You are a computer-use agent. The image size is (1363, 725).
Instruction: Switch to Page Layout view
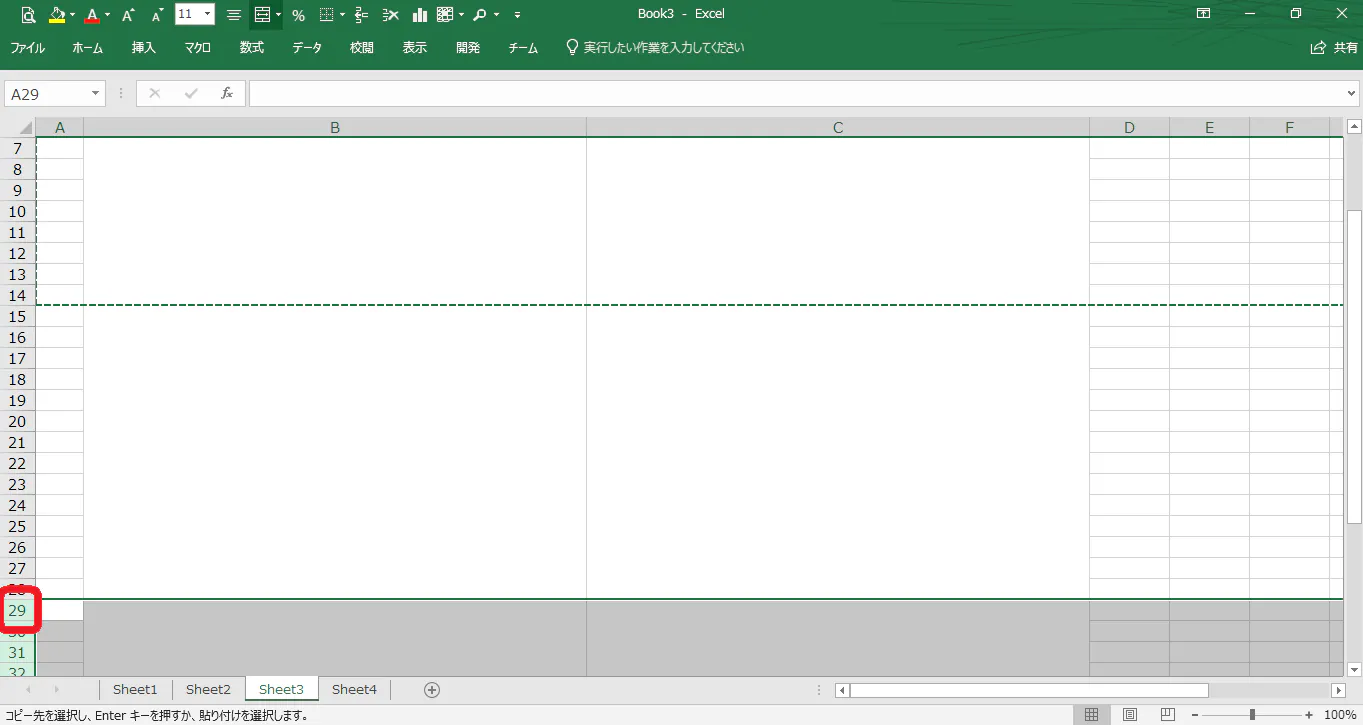(x=1130, y=715)
